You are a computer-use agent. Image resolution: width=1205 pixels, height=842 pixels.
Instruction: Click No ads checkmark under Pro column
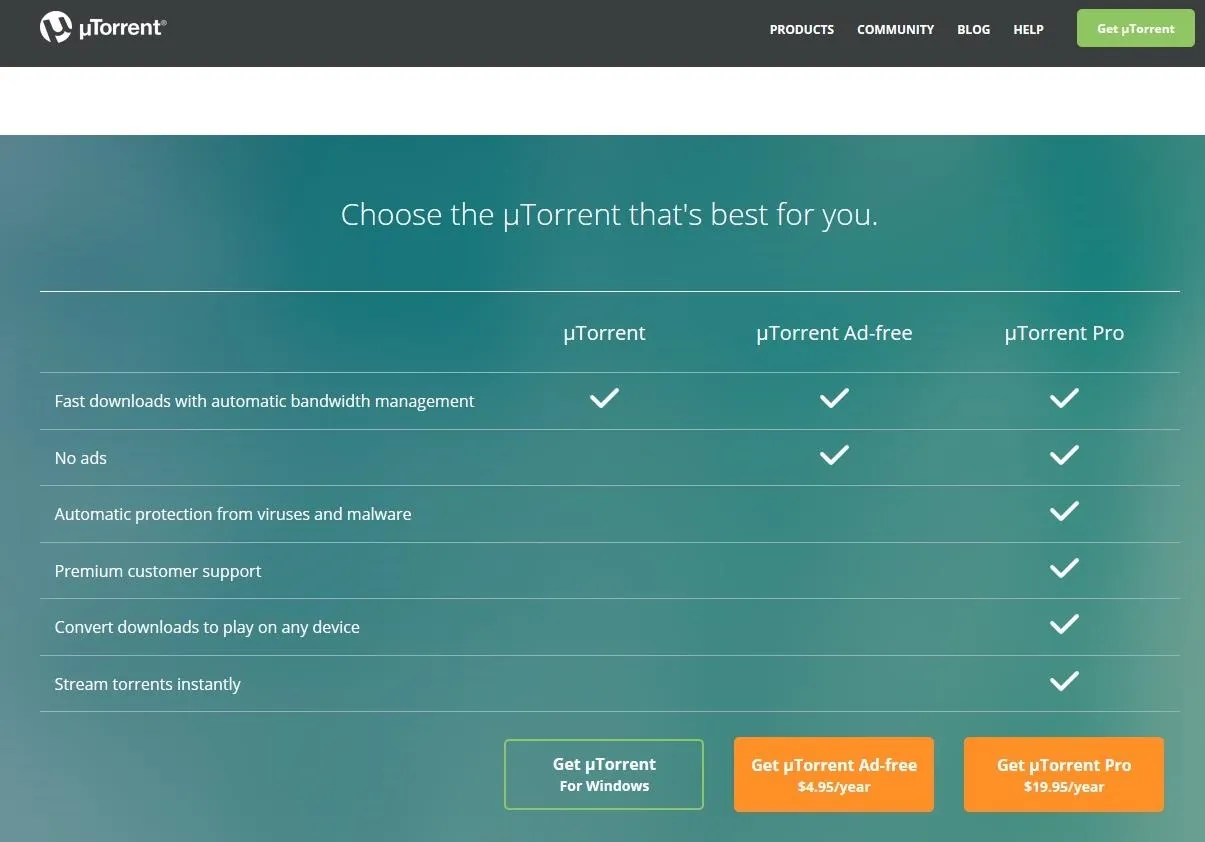click(1064, 455)
